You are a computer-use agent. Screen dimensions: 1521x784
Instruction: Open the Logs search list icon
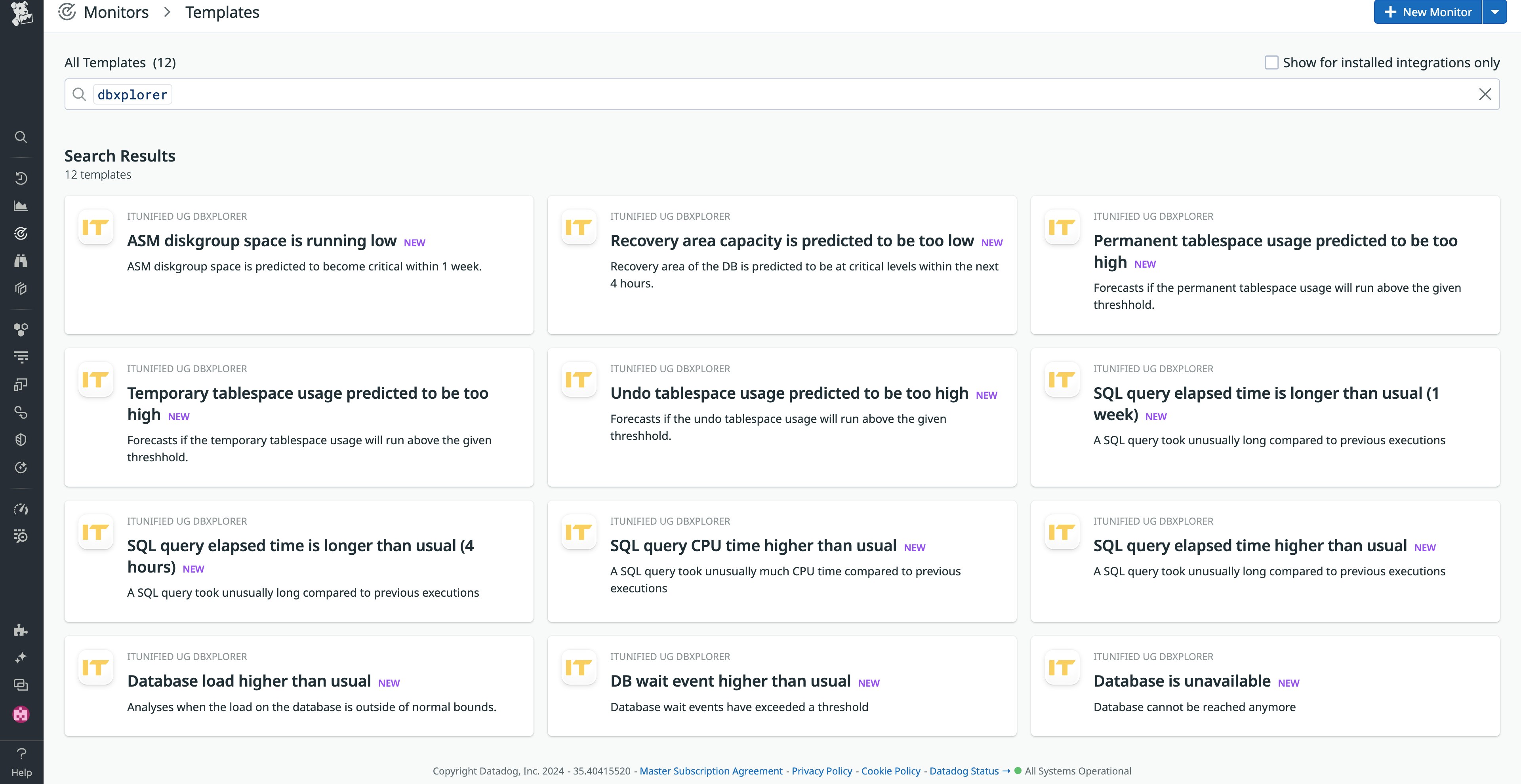21,536
